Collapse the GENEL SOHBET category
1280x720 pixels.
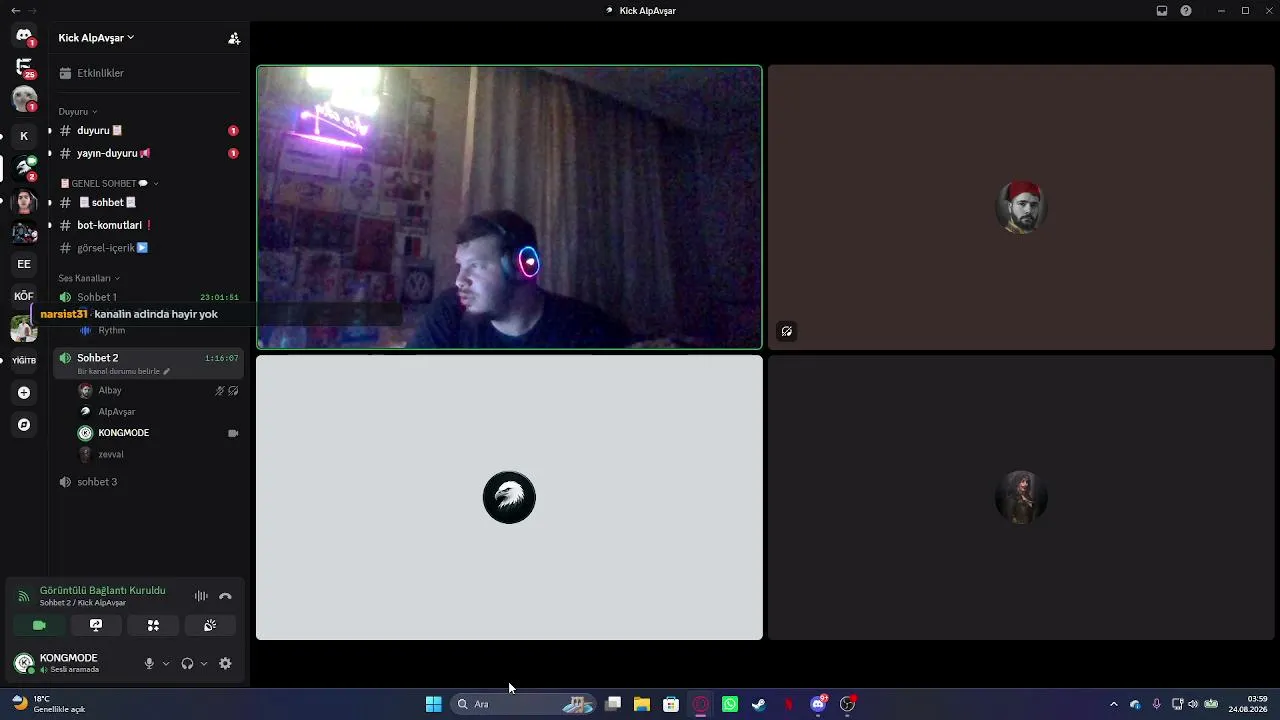coord(109,184)
